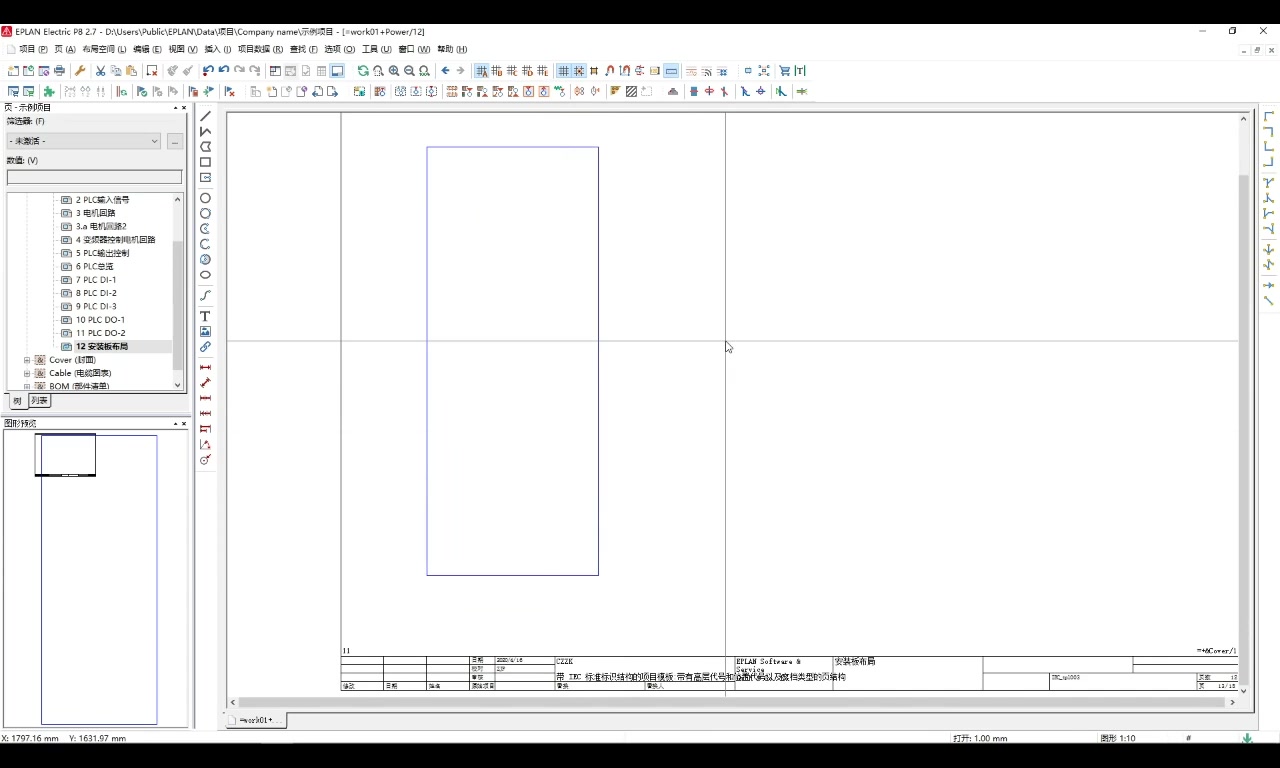This screenshot has height=768, width=1280.
Task: Insert a hyperlink with the link tool
Action: pos(205,347)
